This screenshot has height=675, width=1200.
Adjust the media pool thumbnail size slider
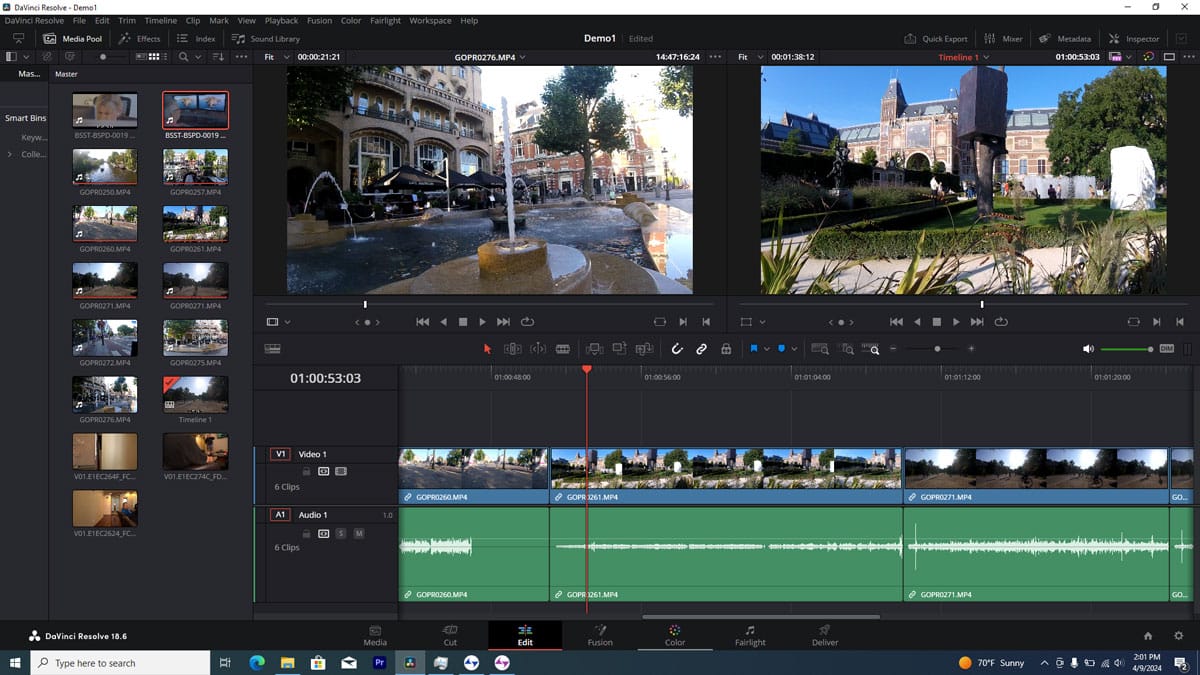pyautogui.click(x=103, y=57)
